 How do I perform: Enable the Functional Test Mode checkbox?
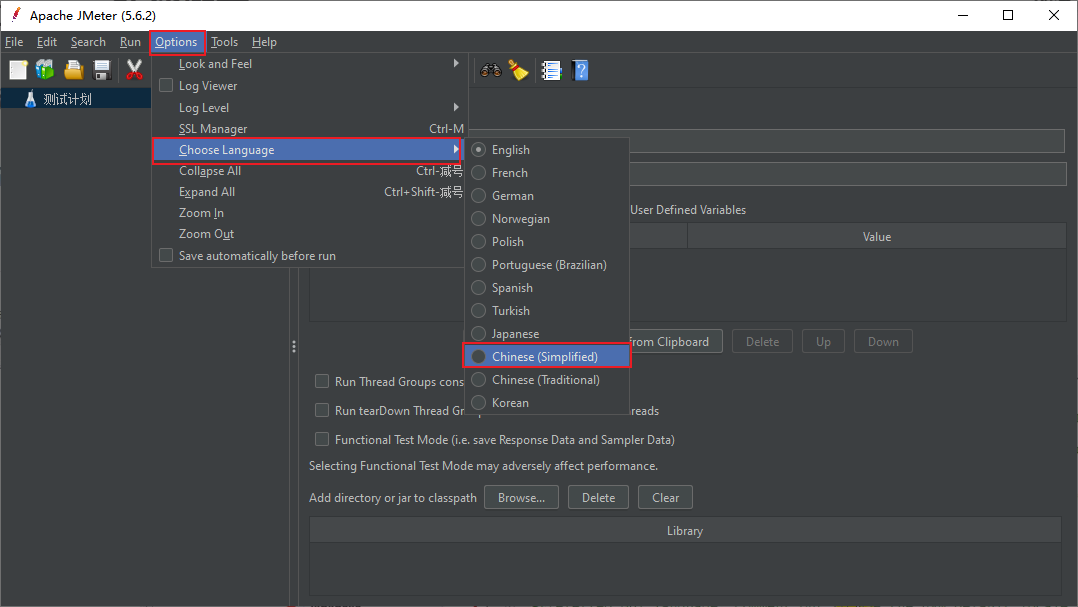tap(322, 439)
